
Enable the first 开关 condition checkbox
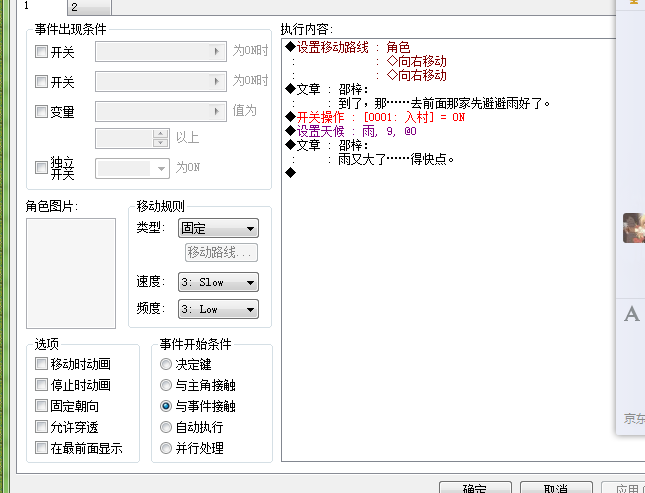[x=41, y=51]
